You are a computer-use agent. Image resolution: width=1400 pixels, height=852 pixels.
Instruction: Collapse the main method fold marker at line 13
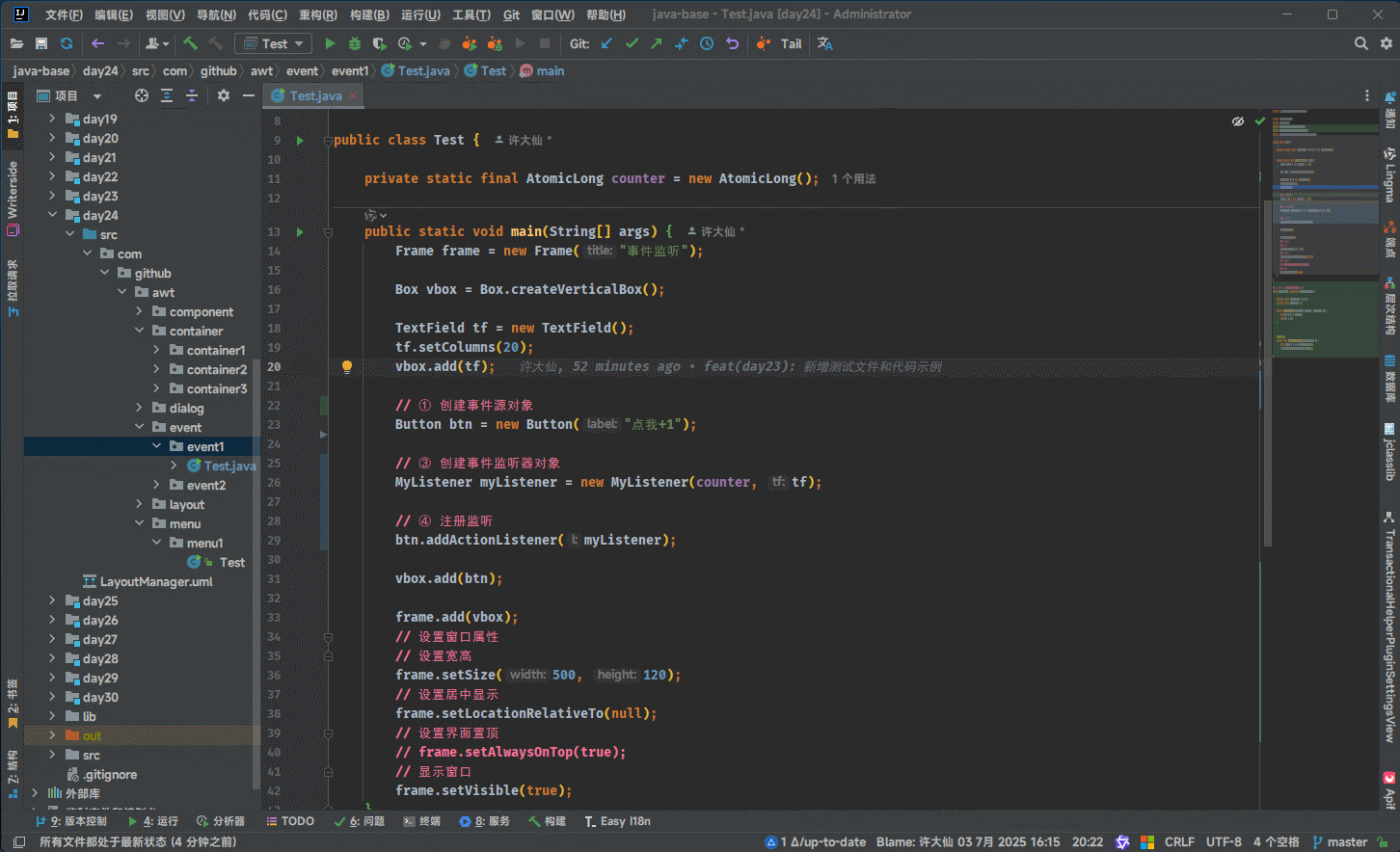tap(328, 232)
